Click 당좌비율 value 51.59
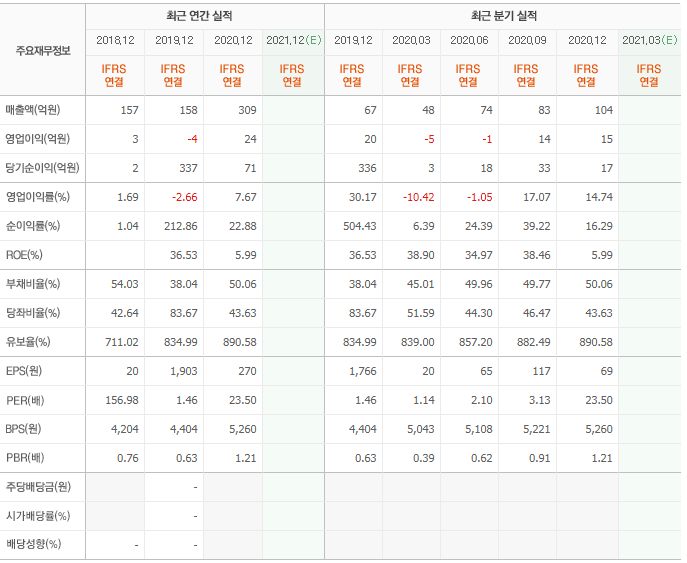Viewport: 687px width, 563px height. [x=421, y=313]
